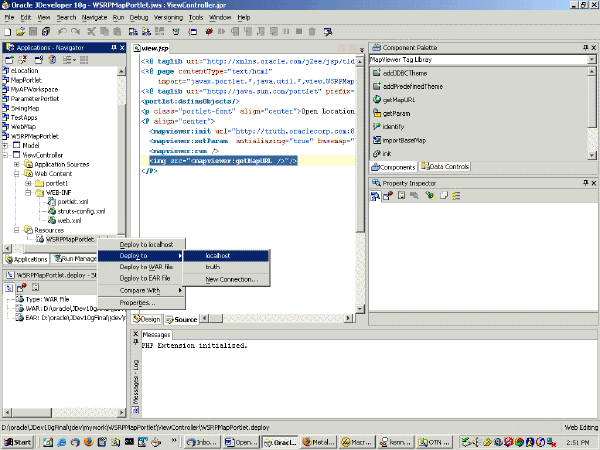600x450 pixels.
Task: Click the Pause toolbar icon
Action: (286, 32)
